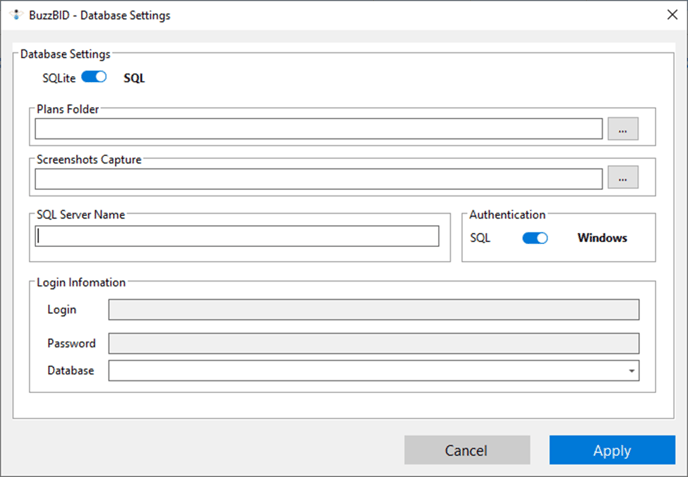Image resolution: width=688 pixels, height=477 pixels.
Task: Select the Windows authentication label
Action: tap(602, 238)
